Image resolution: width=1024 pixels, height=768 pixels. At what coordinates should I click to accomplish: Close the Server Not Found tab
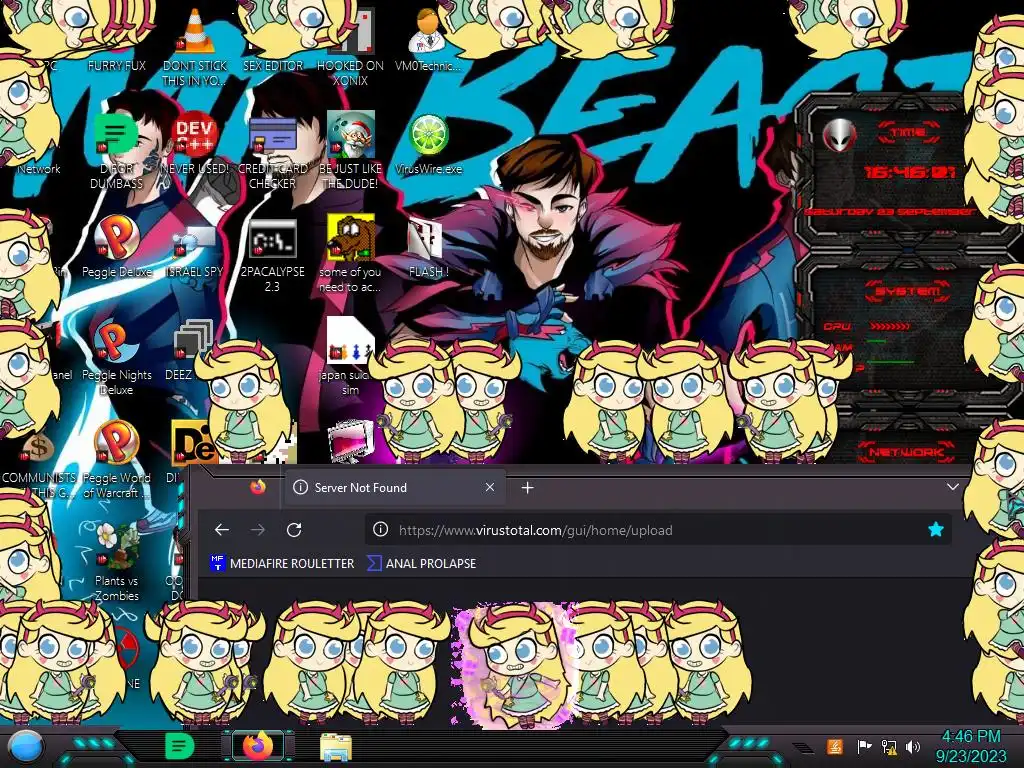pos(490,487)
